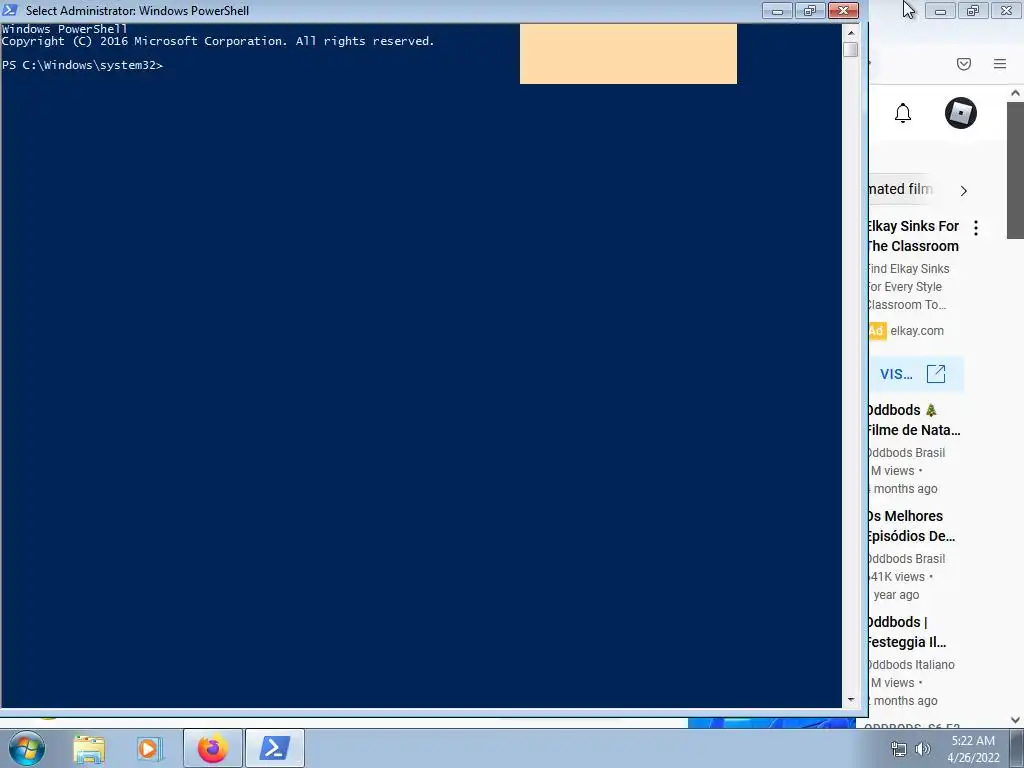Image resolution: width=1024 pixels, height=768 pixels.
Task: Open Elkay Sinks For The Classroom ad title
Action: [913, 236]
